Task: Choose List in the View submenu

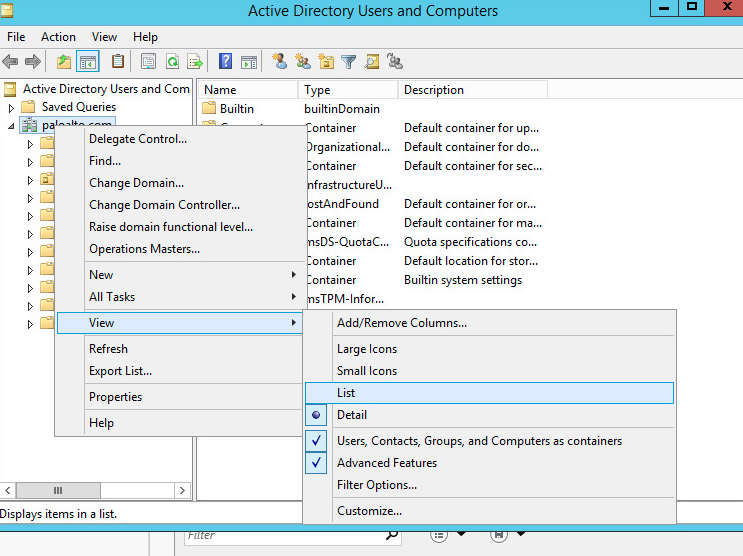Action: click(346, 393)
